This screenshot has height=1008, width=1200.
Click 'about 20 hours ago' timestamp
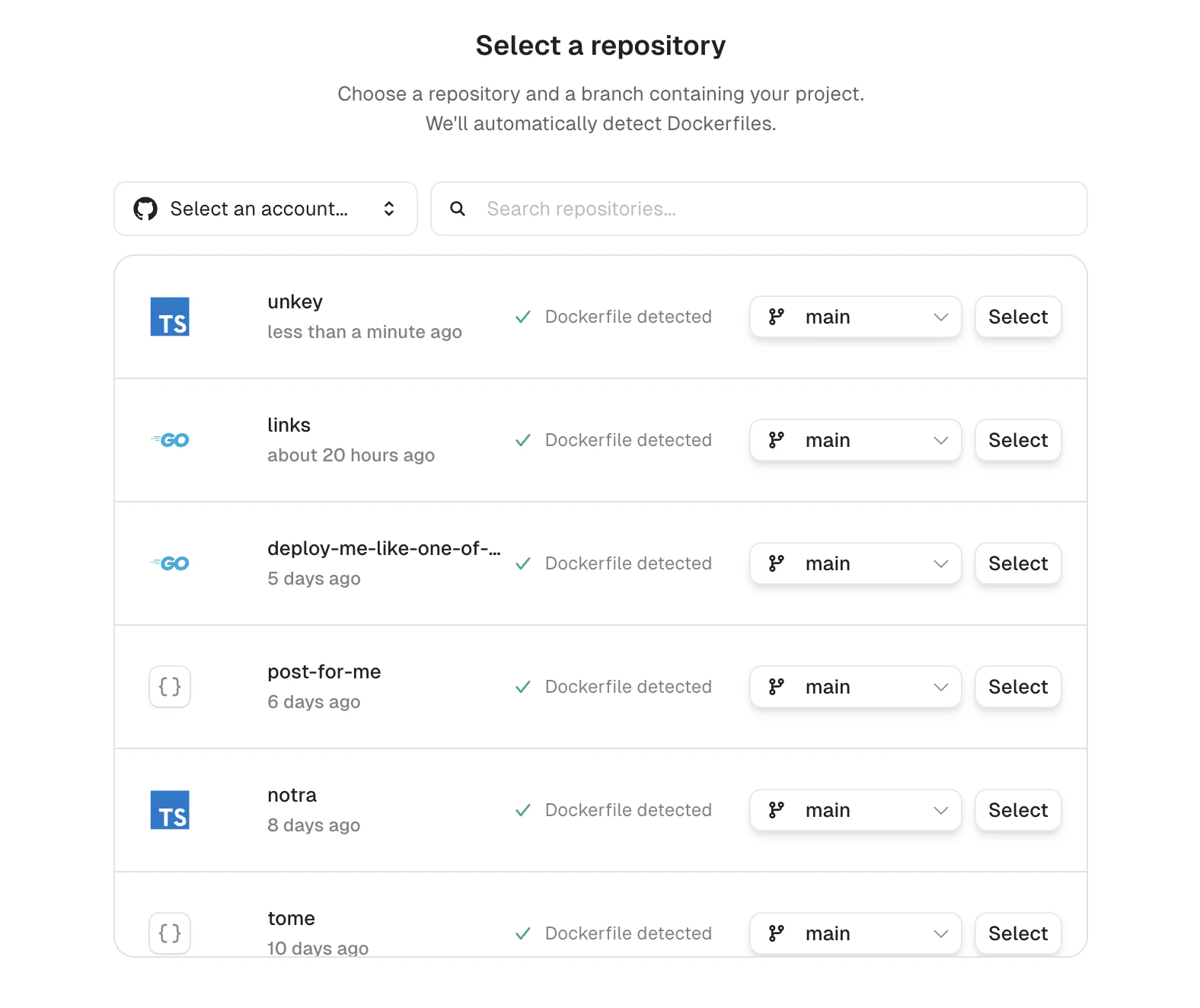tap(351, 455)
